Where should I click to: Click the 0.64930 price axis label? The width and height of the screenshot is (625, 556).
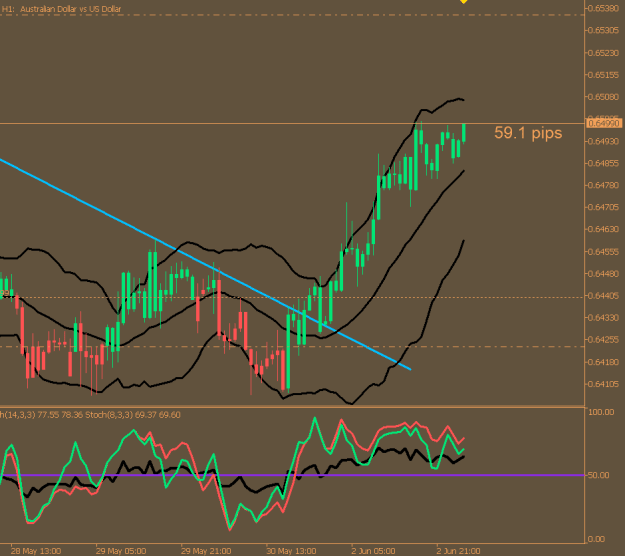(x=604, y=141)
